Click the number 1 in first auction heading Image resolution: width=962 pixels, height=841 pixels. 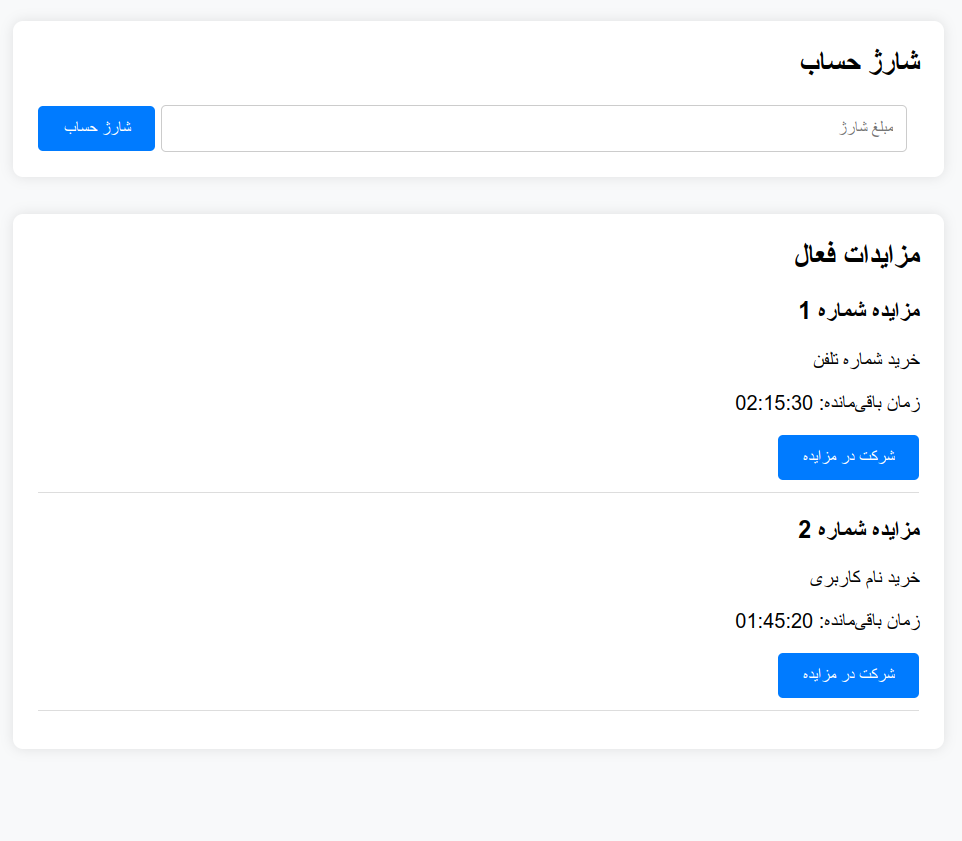pos(805,311)
